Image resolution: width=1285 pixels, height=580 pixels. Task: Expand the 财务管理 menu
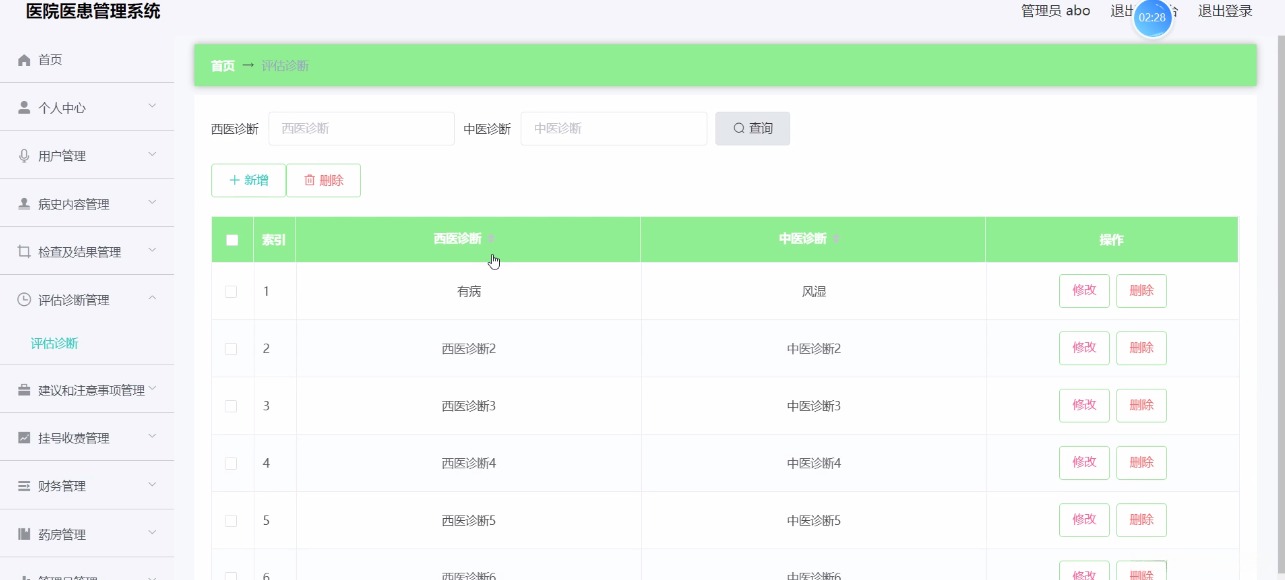[x=87, y=485]
